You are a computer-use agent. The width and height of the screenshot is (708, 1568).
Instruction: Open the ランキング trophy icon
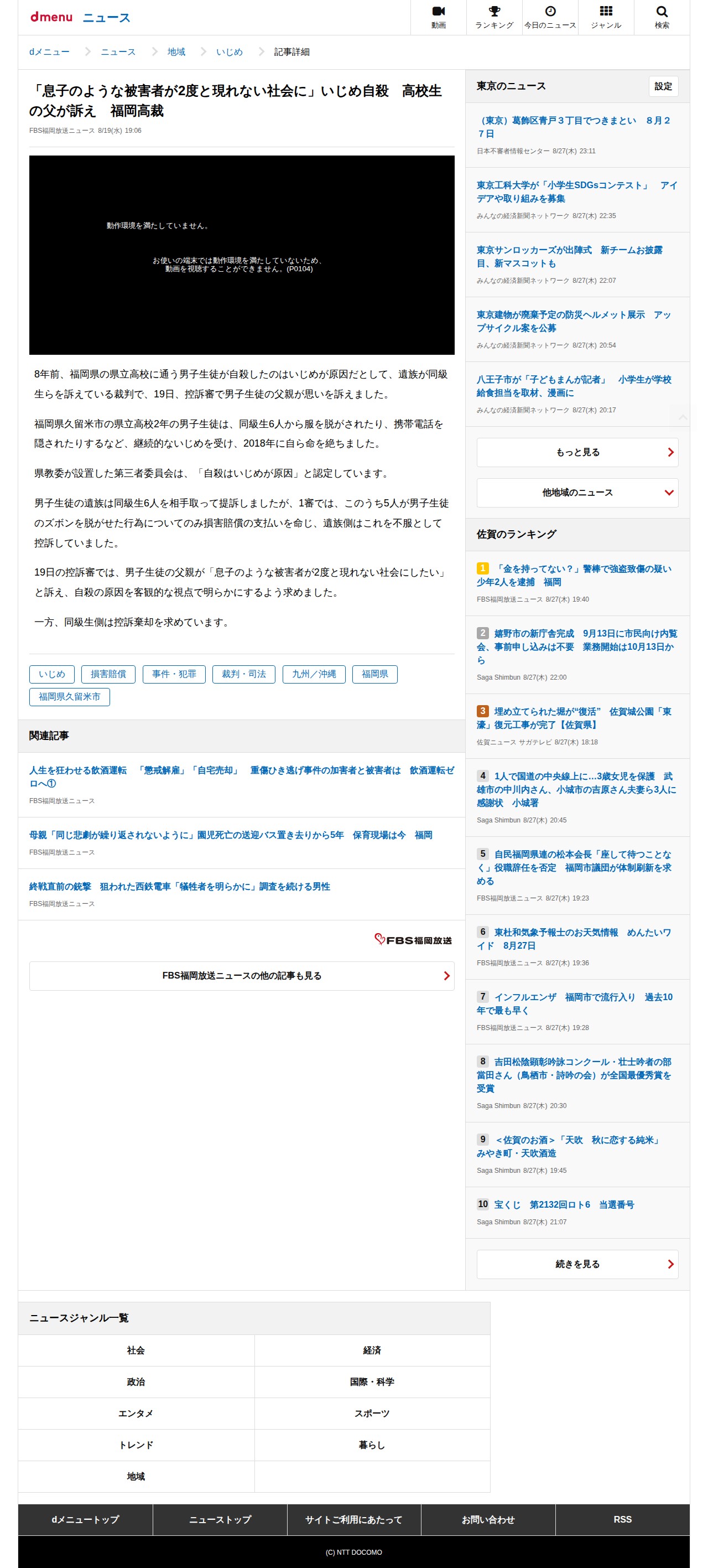tap(494, 12)
